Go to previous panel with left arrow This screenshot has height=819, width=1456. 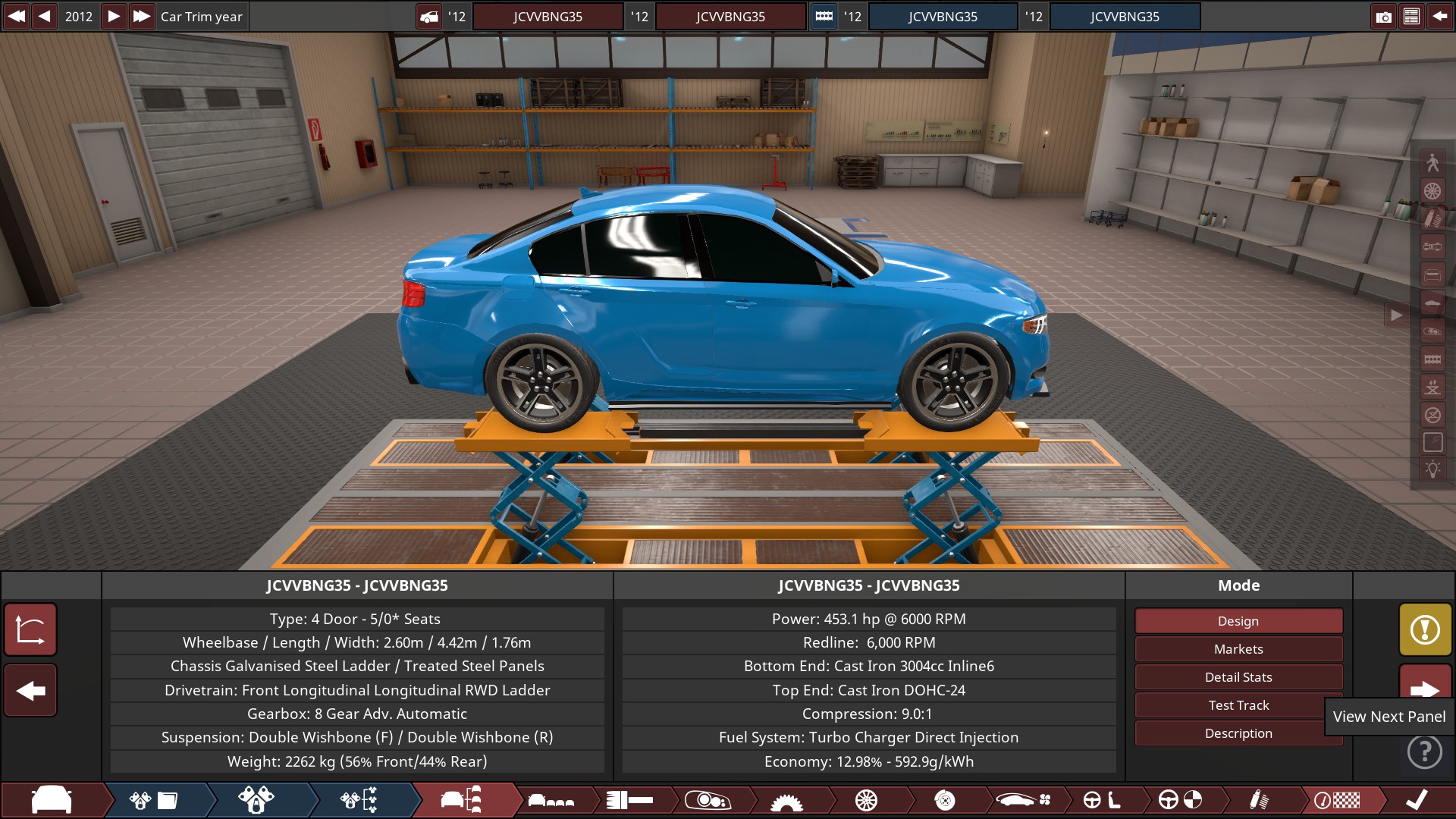(30, 690)
